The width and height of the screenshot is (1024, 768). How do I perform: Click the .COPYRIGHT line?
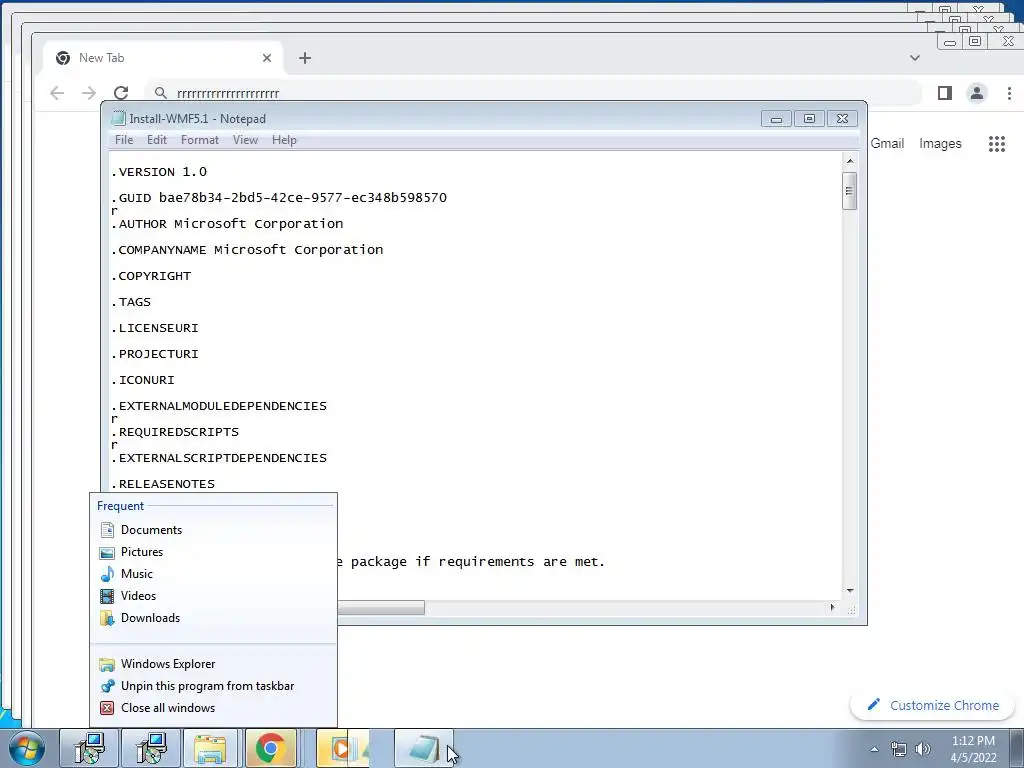click(151, 276)
